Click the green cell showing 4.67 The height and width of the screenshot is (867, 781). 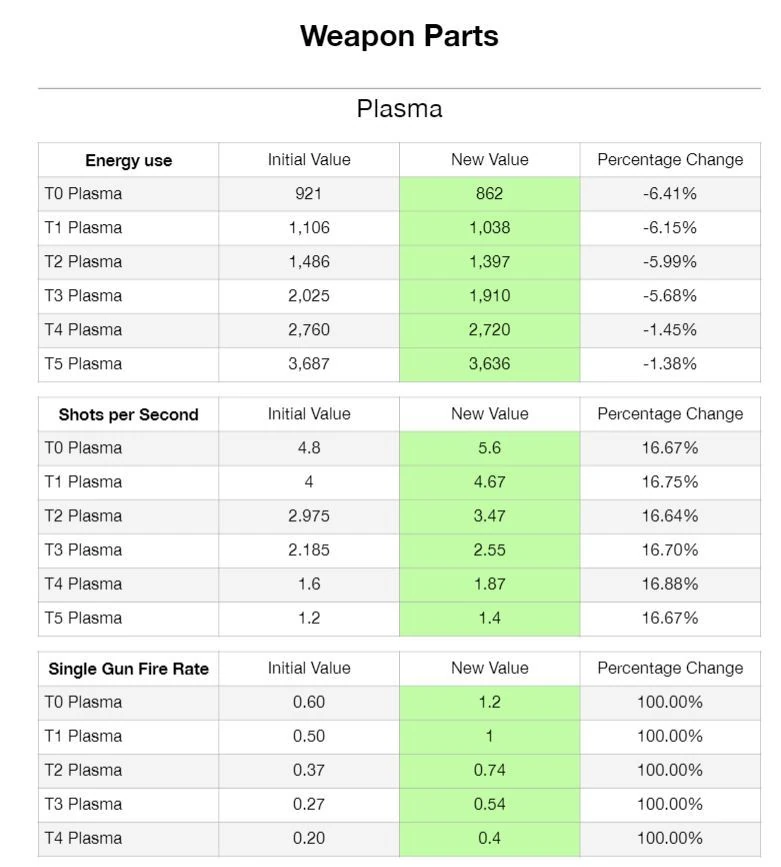[x=489, y=482]
